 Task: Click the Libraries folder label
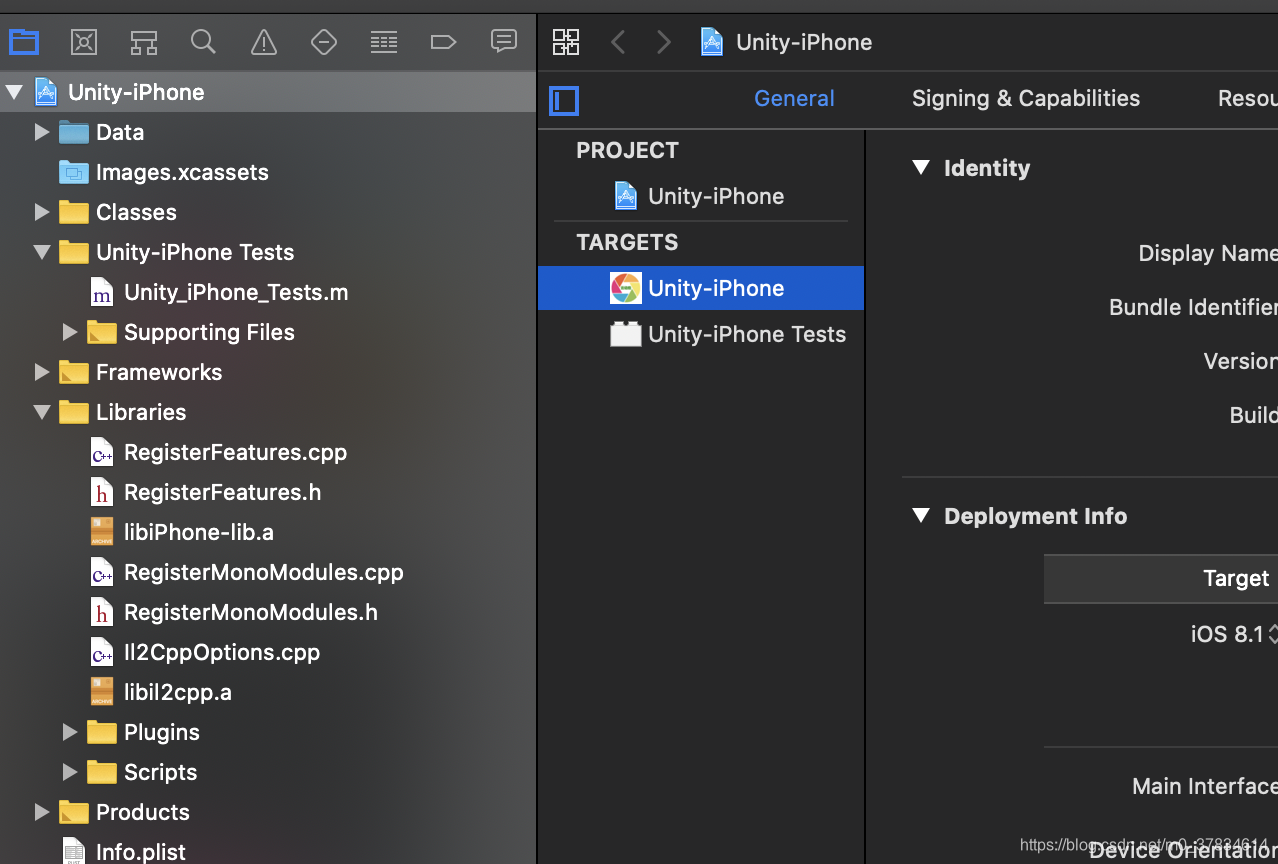tap(141, 412)
